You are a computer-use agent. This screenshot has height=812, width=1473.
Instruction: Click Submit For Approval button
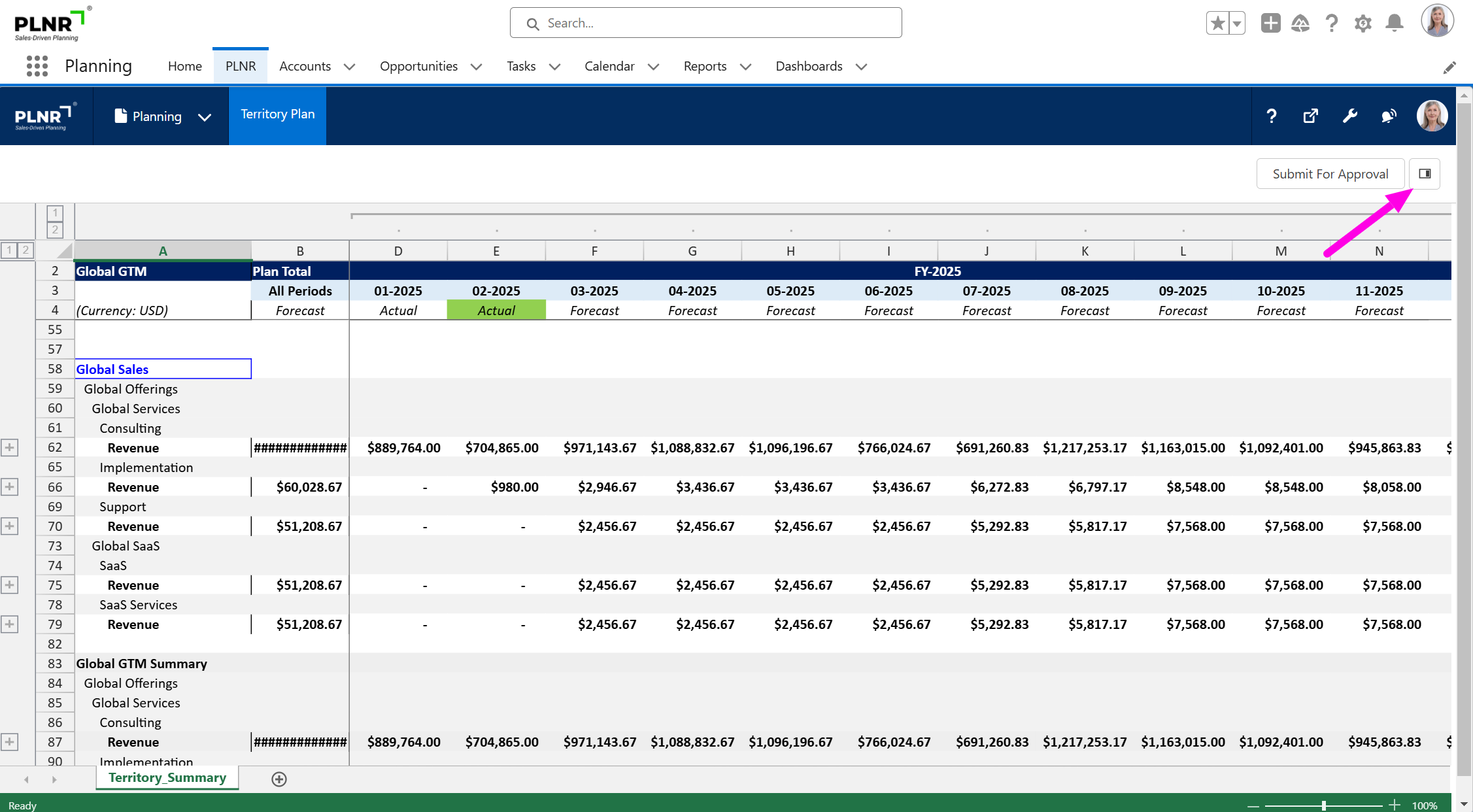(1330, 174)
